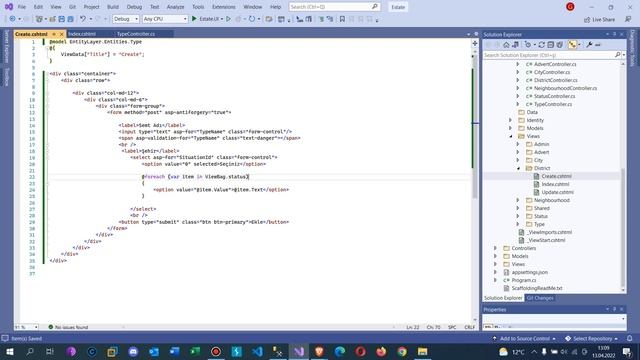The height and width of the screenshot is (360, 640).
Task: Select Update.cshtml in Solution Explorer
Action: 558,192
